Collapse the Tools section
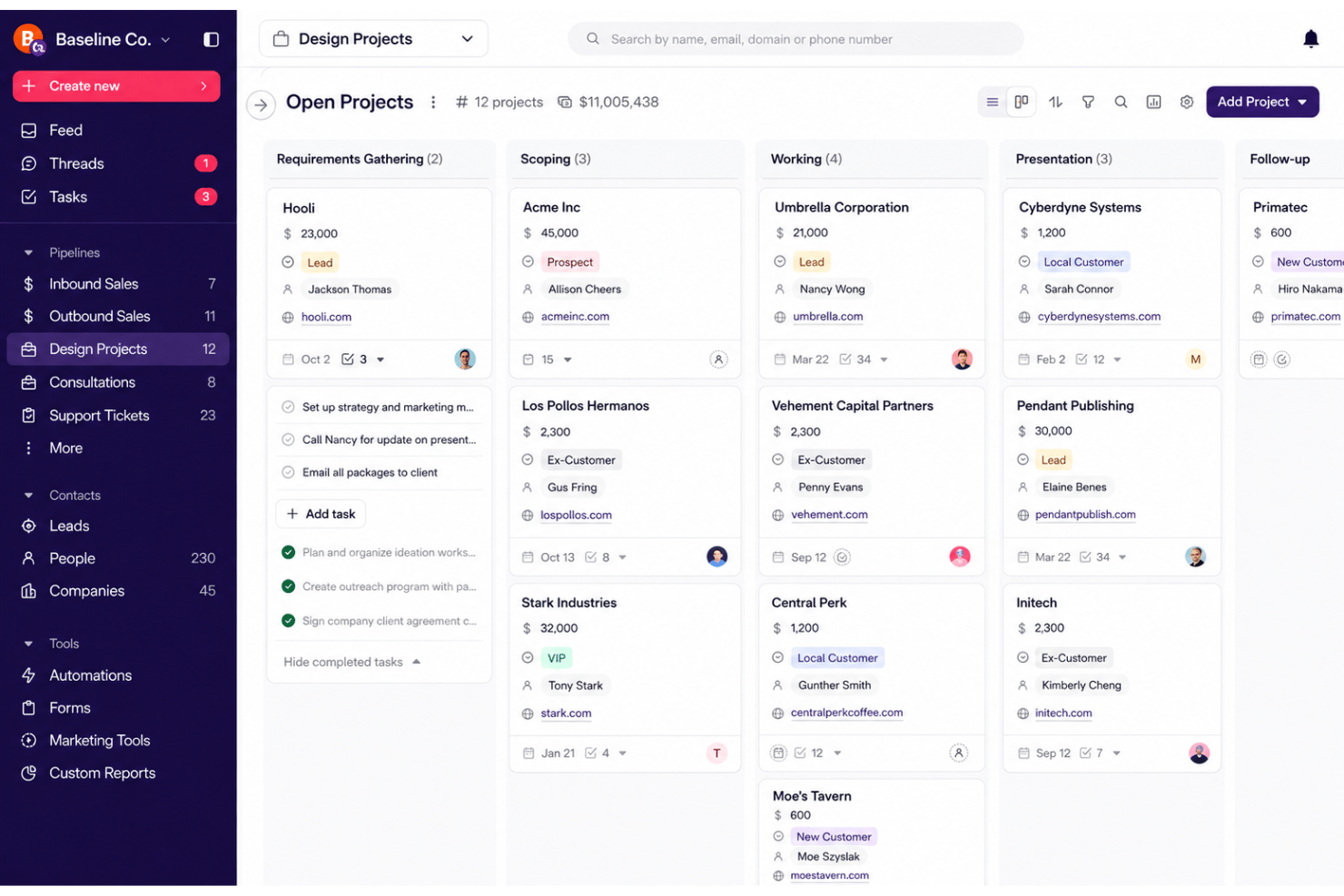Viewport: 1344px width, 896px height. (x=28, y=644)
